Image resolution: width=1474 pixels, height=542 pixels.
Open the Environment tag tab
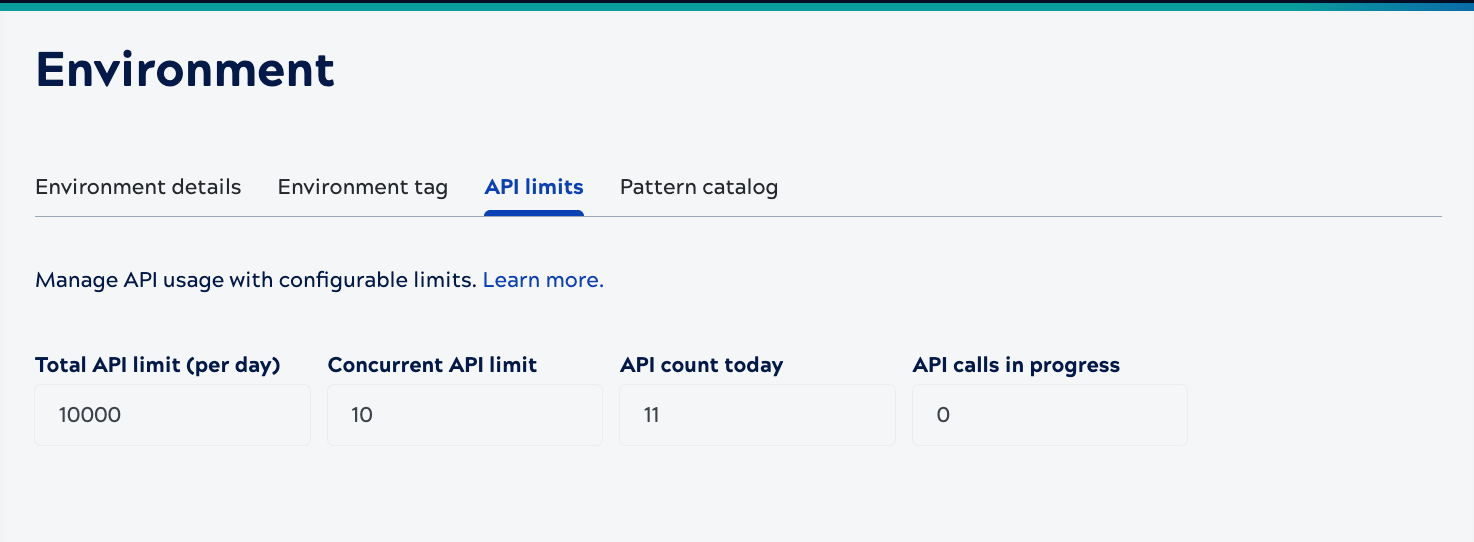pos(362,187)
